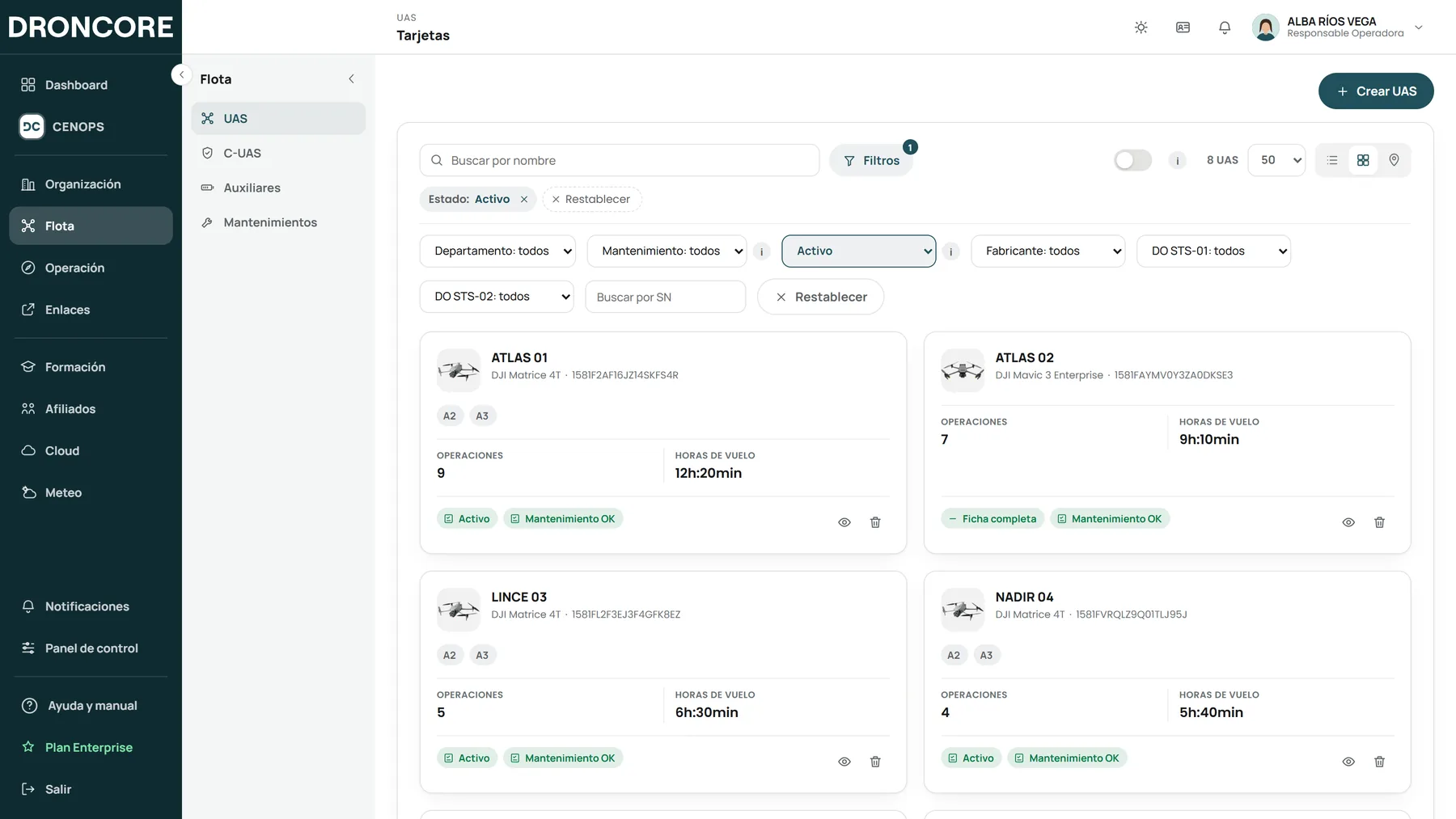Expand user menu for Alba Ríos Vega
Viewport: 1456px width, 819px height.
[x=1419, y=27]
